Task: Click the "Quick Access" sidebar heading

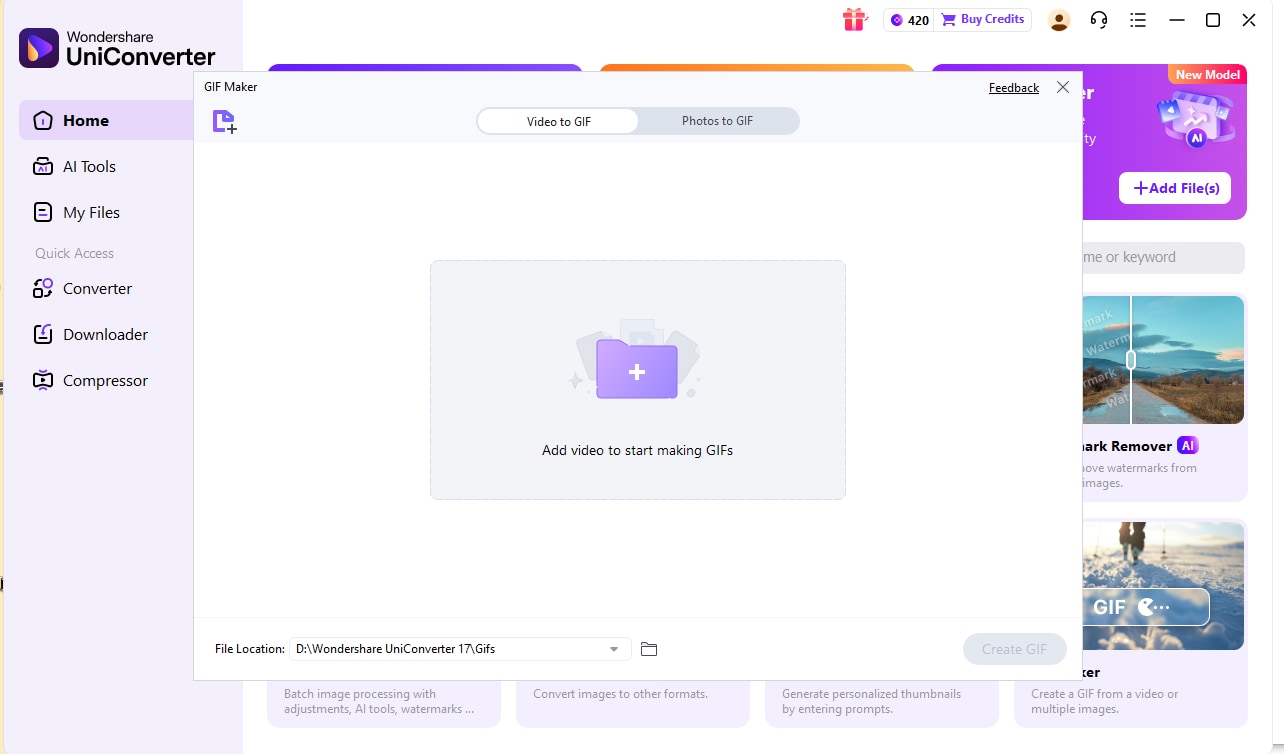Action: [75, 254]
